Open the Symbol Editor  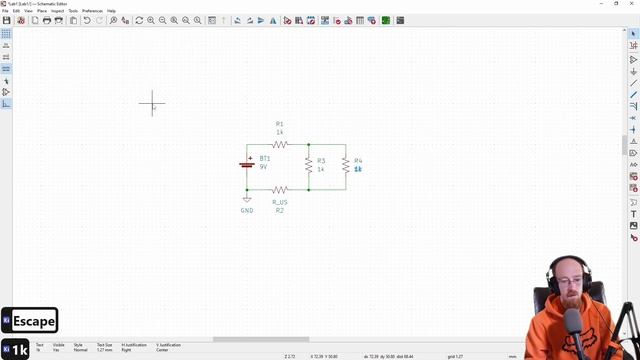pyautogui.click(x=287, y=20)
